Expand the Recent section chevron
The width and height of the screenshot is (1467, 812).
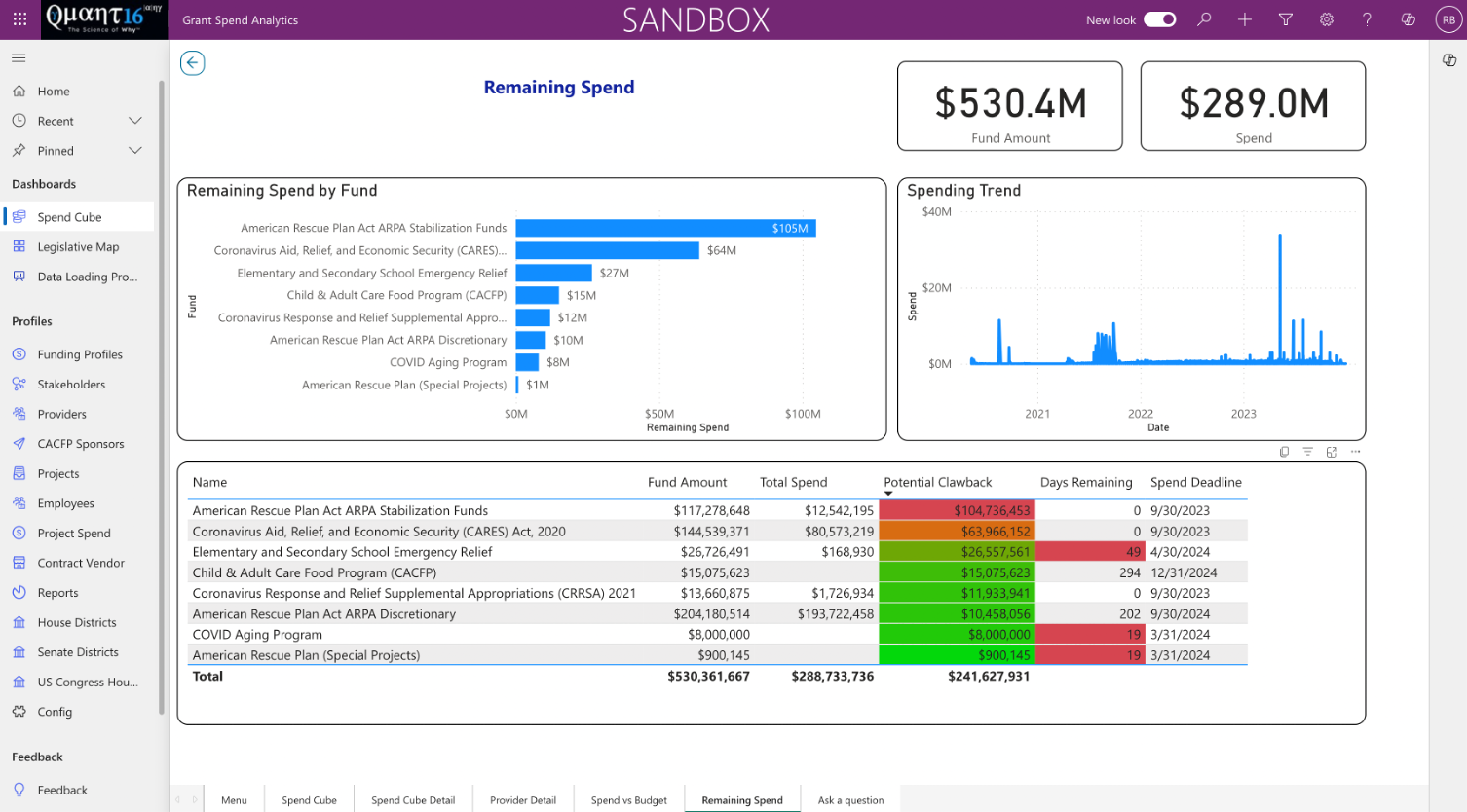[x=135, y=121]
